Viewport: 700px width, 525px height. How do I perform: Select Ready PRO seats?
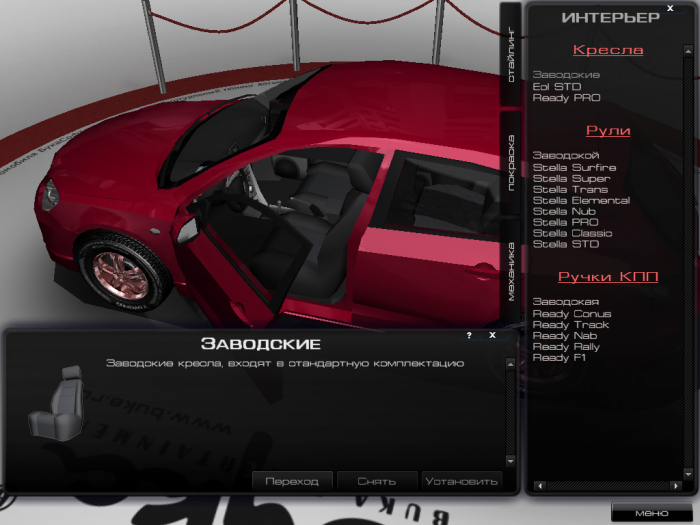pos(567,98)
